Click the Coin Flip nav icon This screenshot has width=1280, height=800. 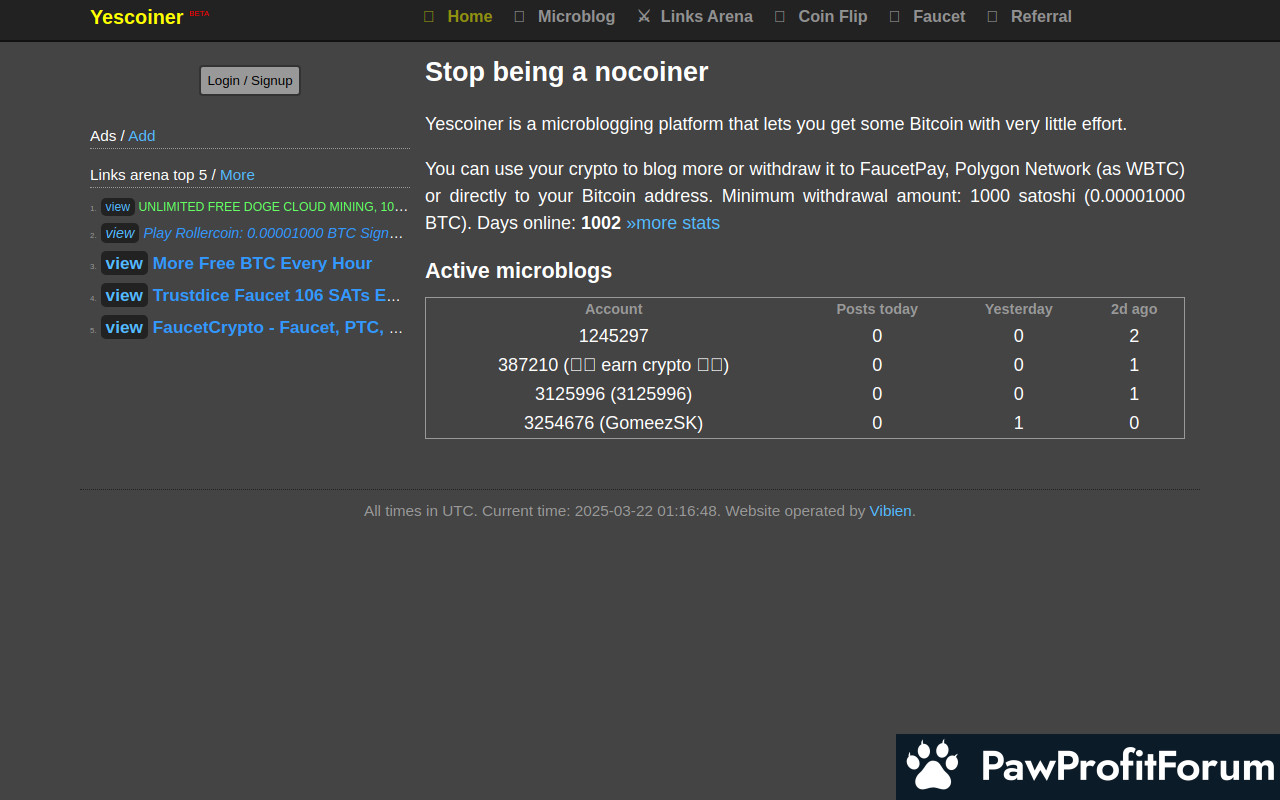pyautogui.click(x=780, y=16)
